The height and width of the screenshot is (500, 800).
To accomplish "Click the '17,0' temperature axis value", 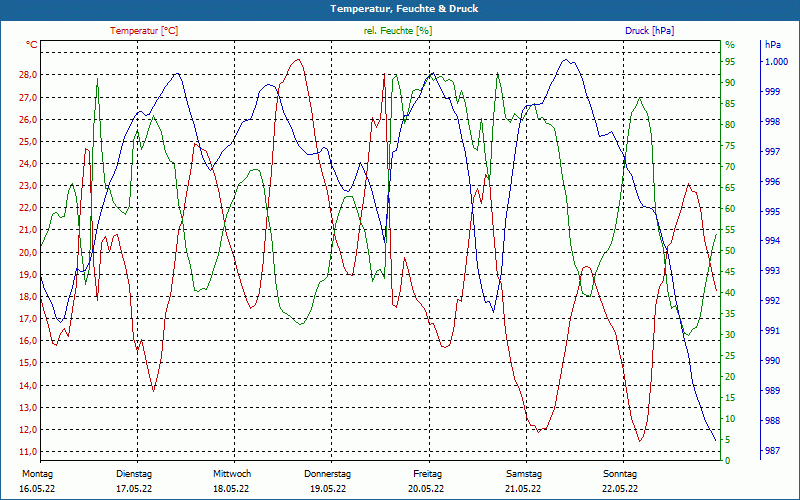I will (x=28, y=318).
